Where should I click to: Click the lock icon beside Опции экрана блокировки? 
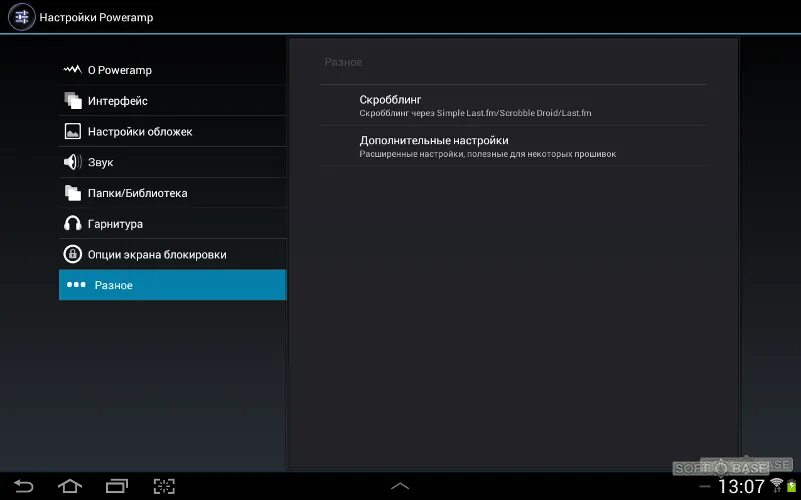click(x=73, y=254)
